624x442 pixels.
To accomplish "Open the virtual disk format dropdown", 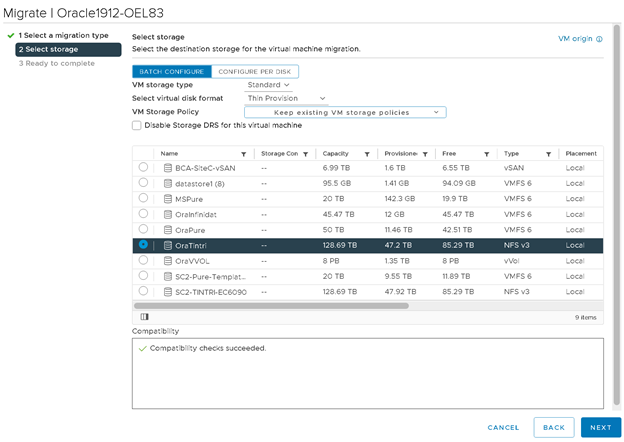I will pyautogui.click(x=287, y=98).
